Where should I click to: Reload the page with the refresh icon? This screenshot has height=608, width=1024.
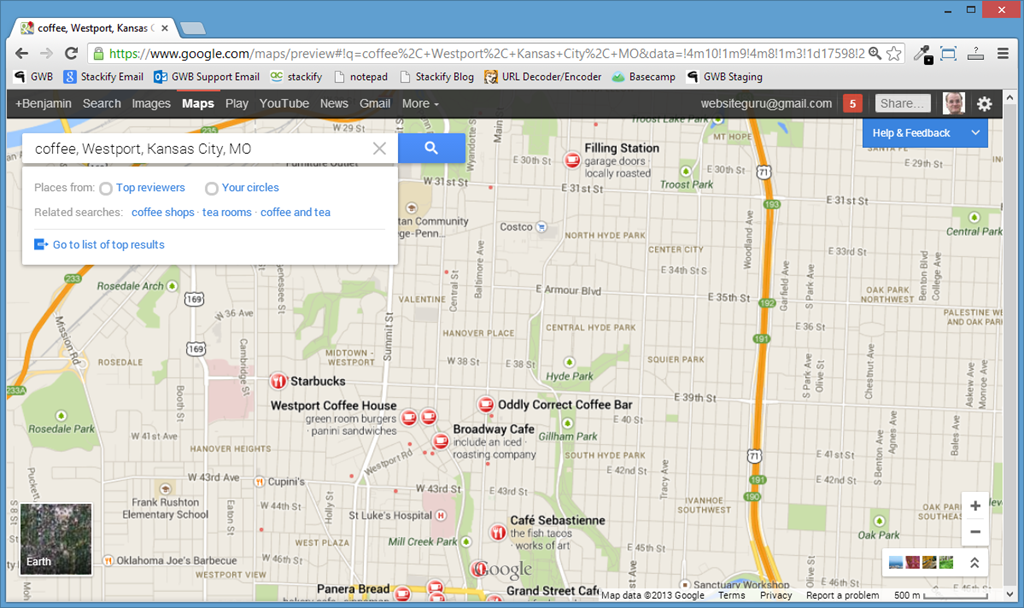click(x=71, y=54)
